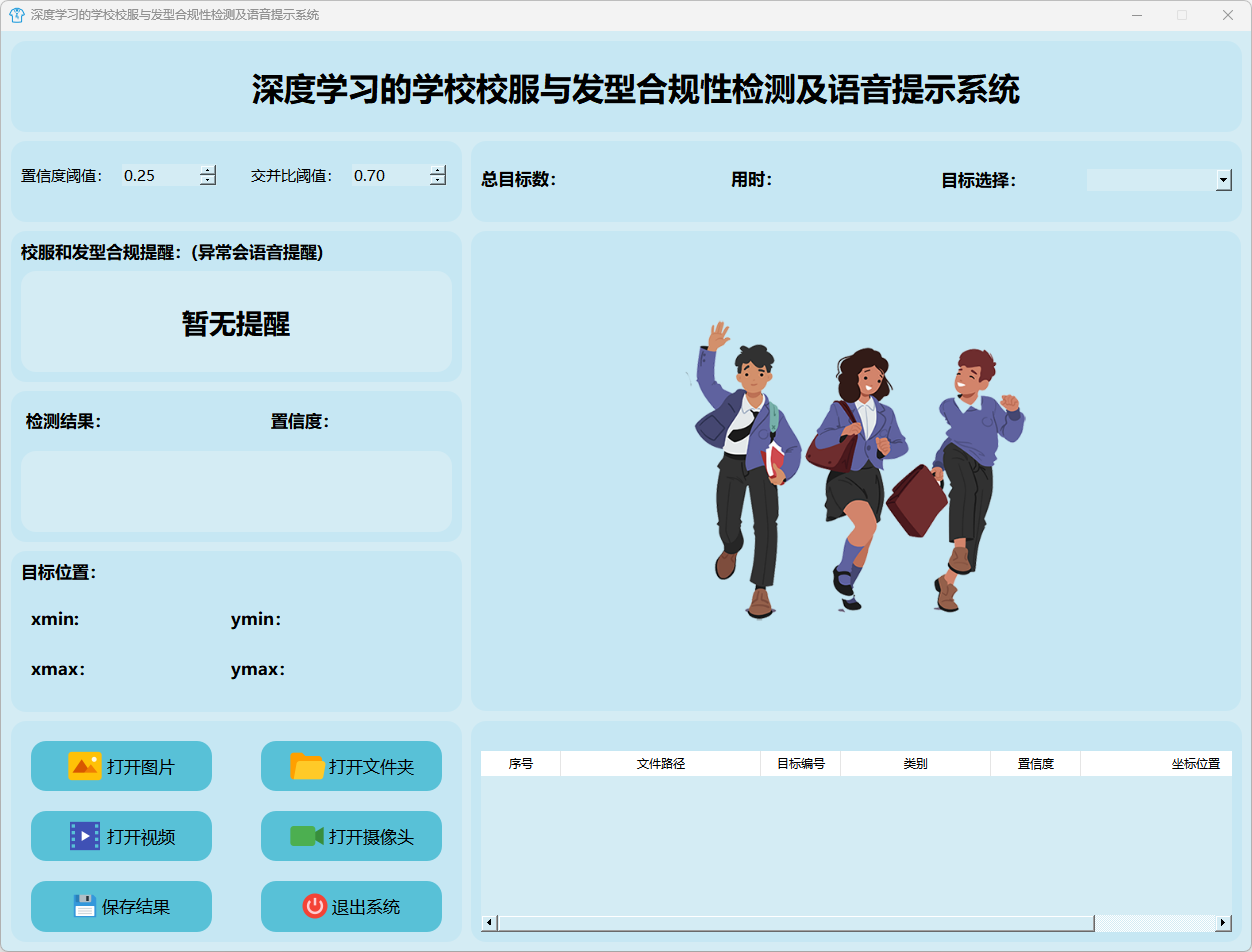Click the 类别 column header
Image resolution: width=1252 pixels, height=952 pixels.
pyautogui.click(x=915, y=764)
